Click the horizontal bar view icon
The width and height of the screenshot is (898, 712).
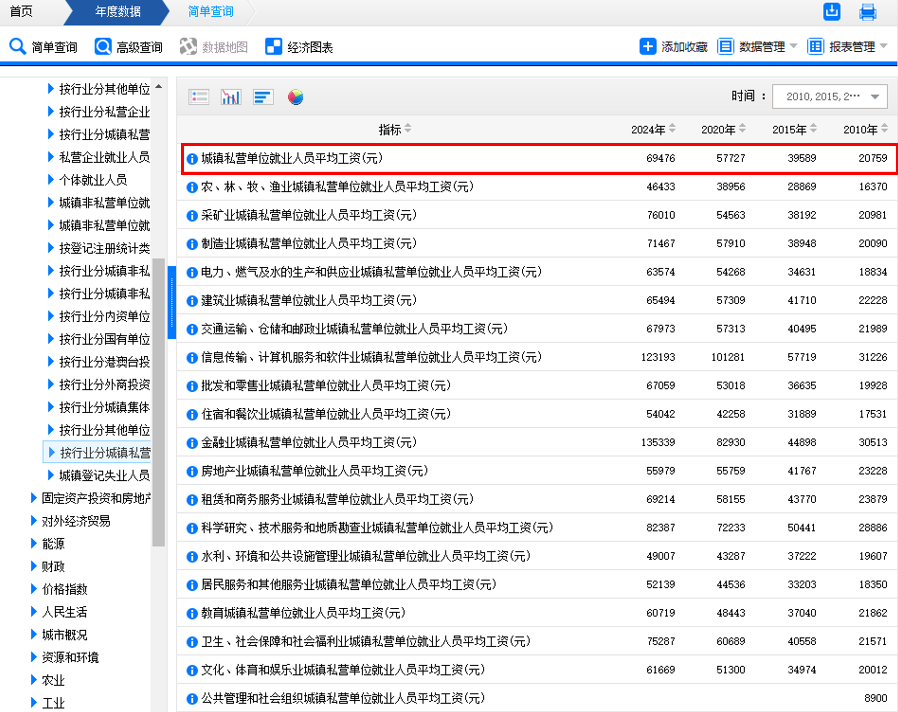coord(263,97)
